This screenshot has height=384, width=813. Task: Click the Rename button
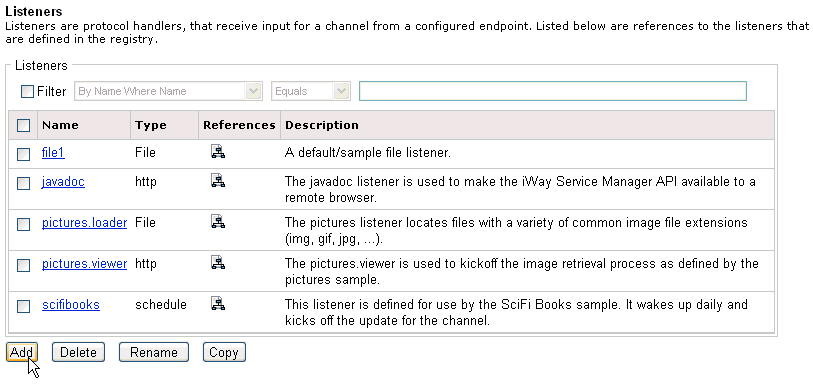154,352
